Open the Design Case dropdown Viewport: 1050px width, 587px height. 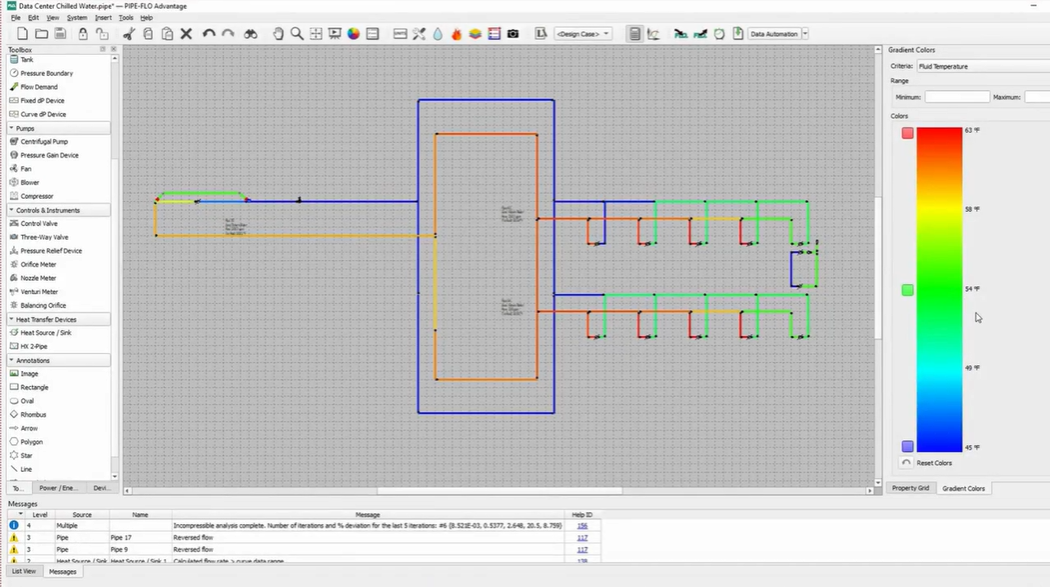pyautogui.click(x=583, y=34)
